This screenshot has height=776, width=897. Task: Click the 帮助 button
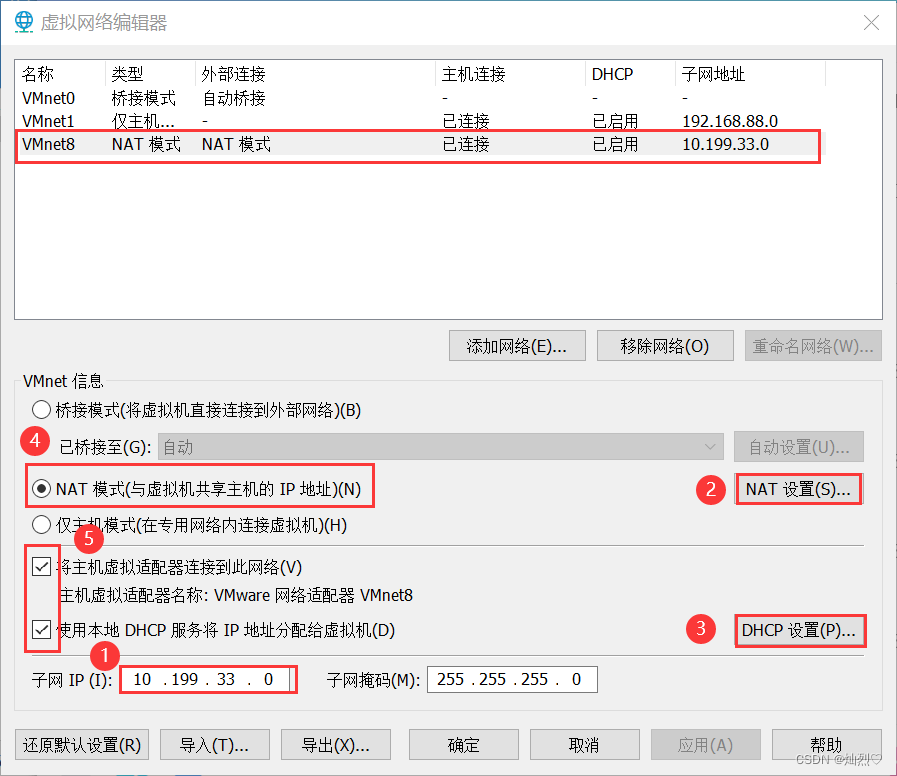point(827,745)
